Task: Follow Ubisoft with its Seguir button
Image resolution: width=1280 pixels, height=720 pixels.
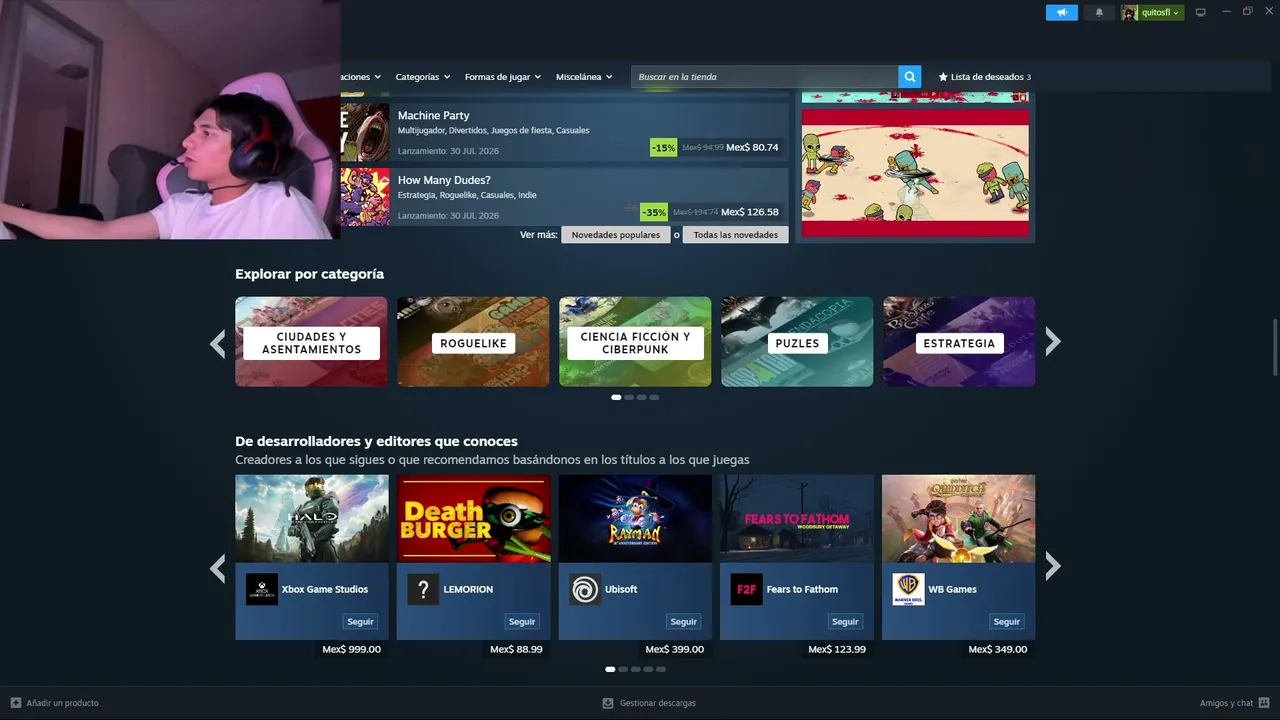Action: [684, 622]
